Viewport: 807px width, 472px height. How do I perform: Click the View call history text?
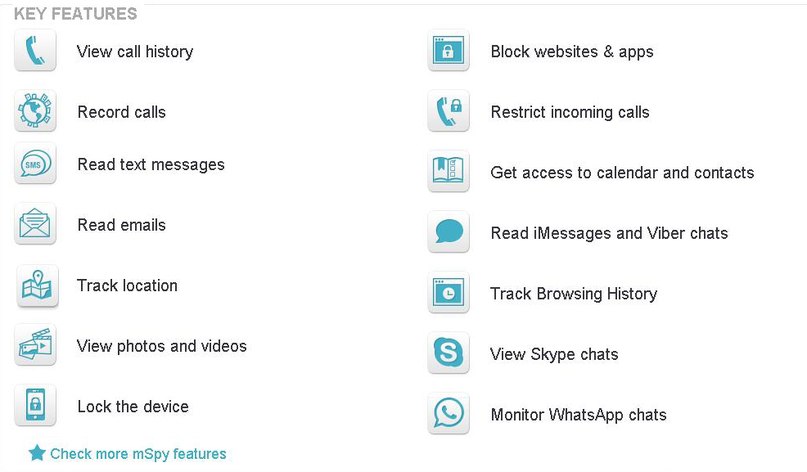(135, 51)
